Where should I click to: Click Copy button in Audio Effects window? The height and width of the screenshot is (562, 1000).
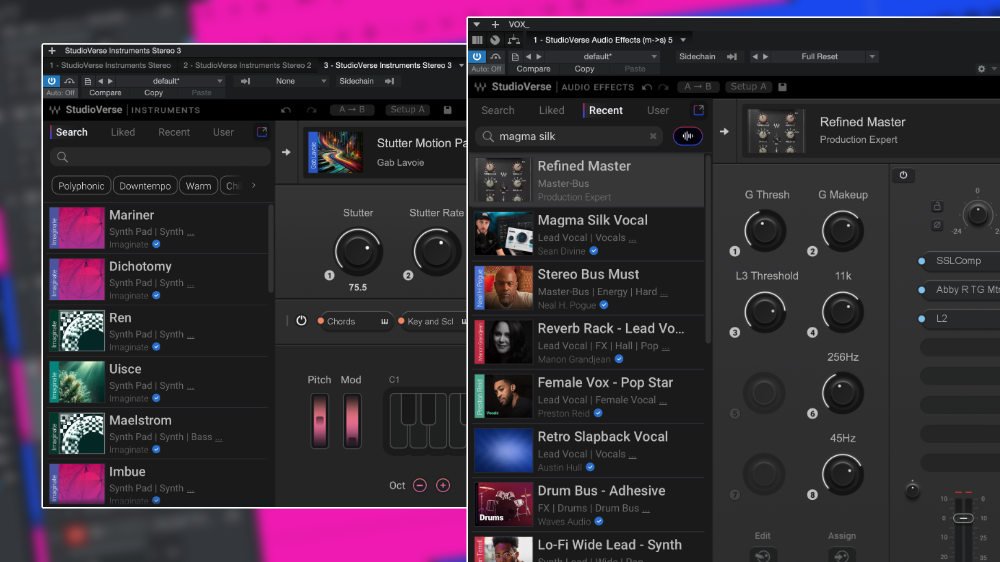point(584,68)
